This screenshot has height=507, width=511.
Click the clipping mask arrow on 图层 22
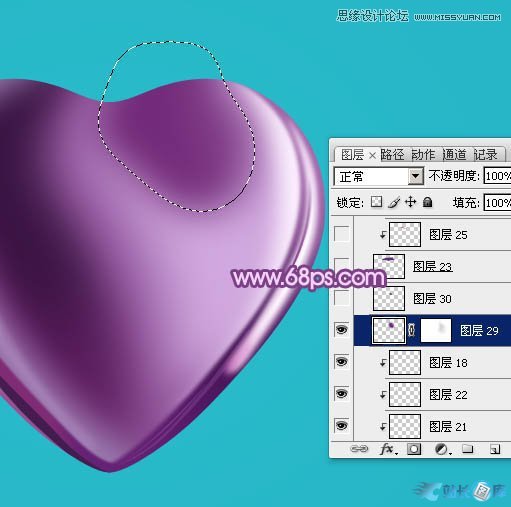tap(383, 395)
